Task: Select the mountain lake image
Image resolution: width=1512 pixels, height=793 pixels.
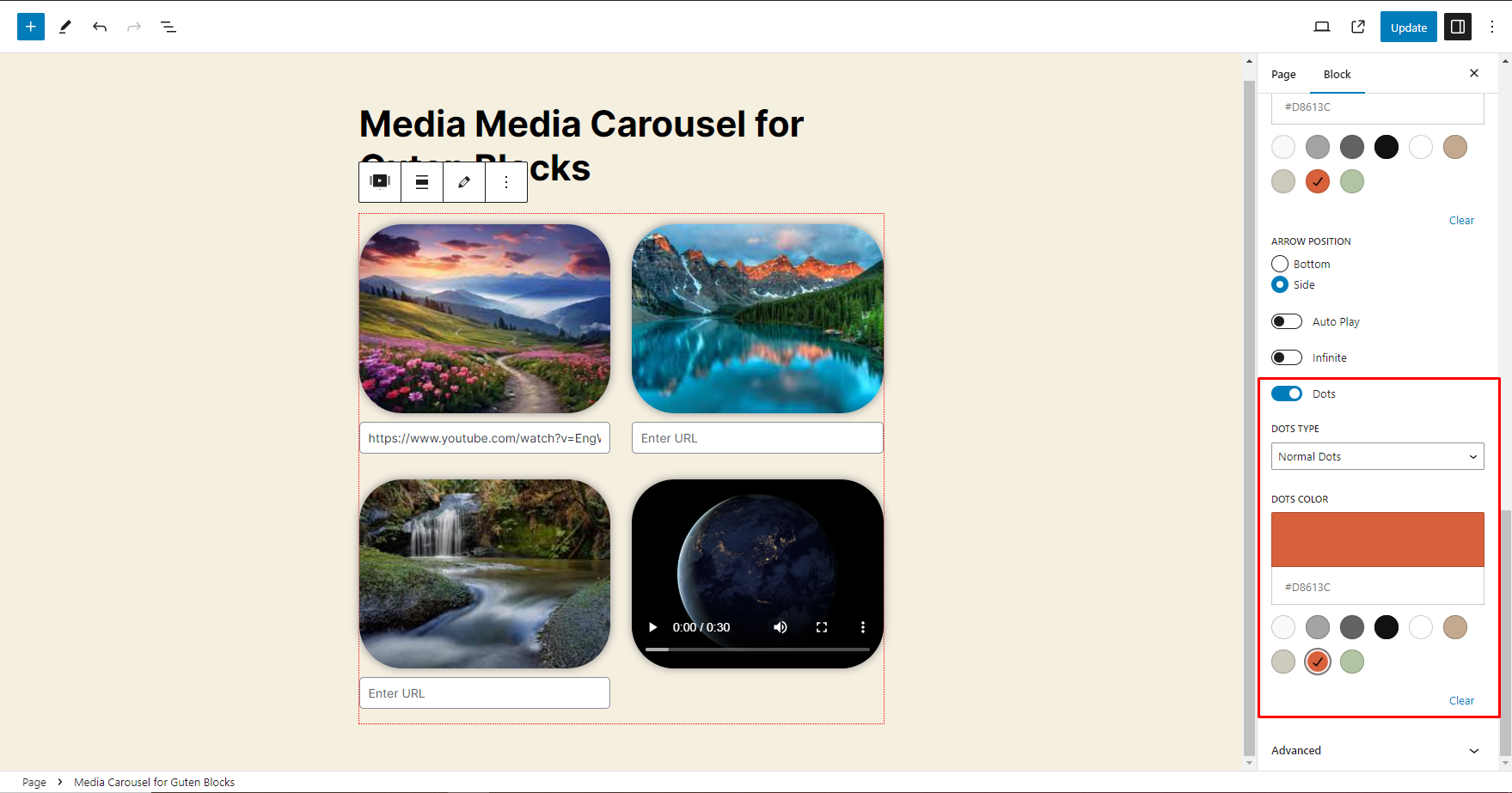Action: point(757,319)
